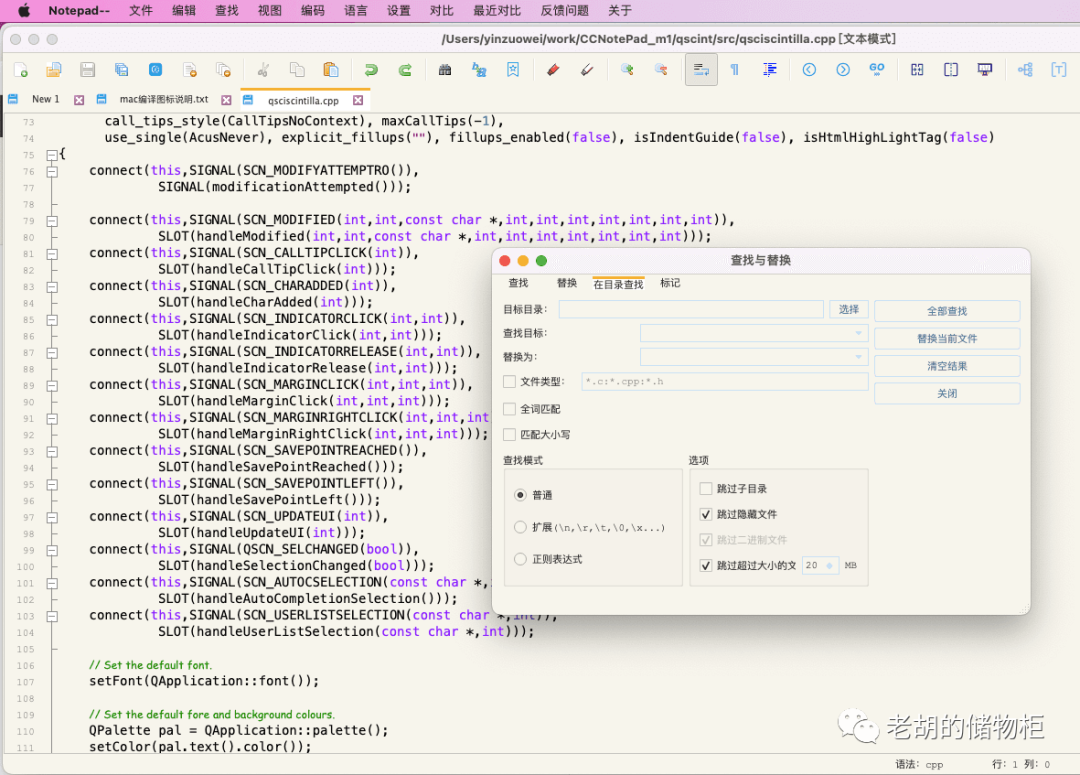The image size is (1080, 775).
Task: Click the red marker highlight icon
Action: [x=553, y=70]
